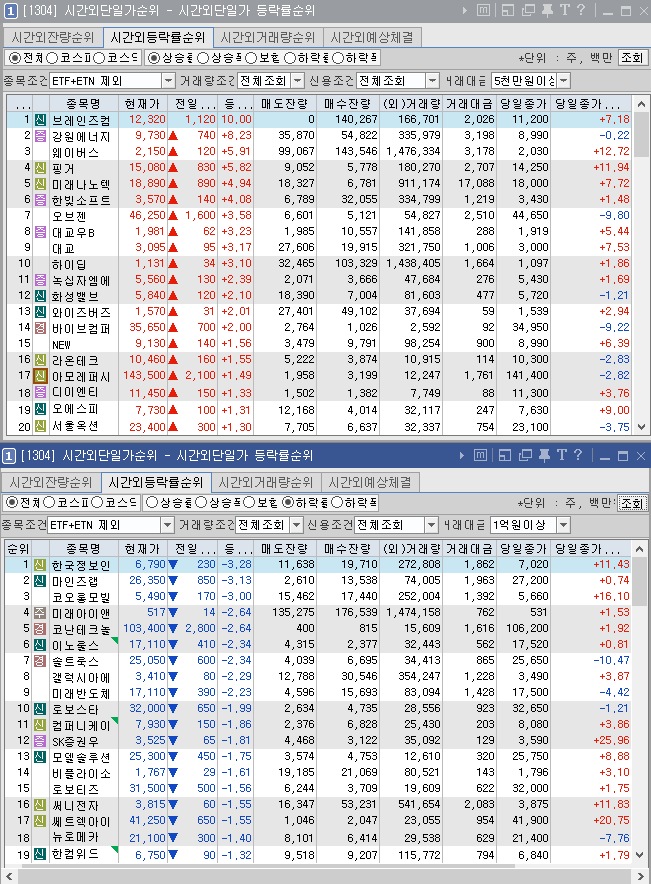This screenshot has height=884, width=651.
Task: Switch to 시간외거래량순위 tab in upper window
Action: 268,38
